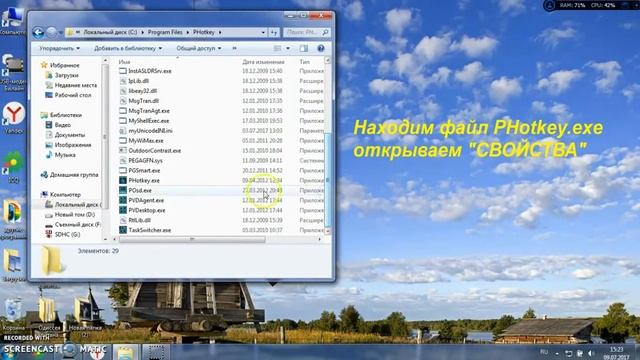Open the Документы library

click(65, 135)
